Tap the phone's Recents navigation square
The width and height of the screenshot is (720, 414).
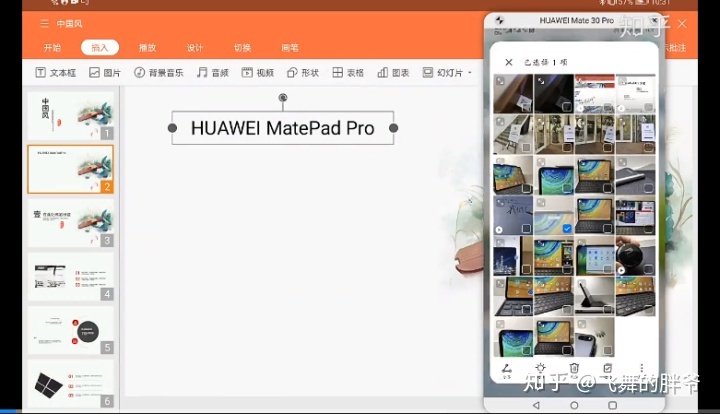point(612,405)
